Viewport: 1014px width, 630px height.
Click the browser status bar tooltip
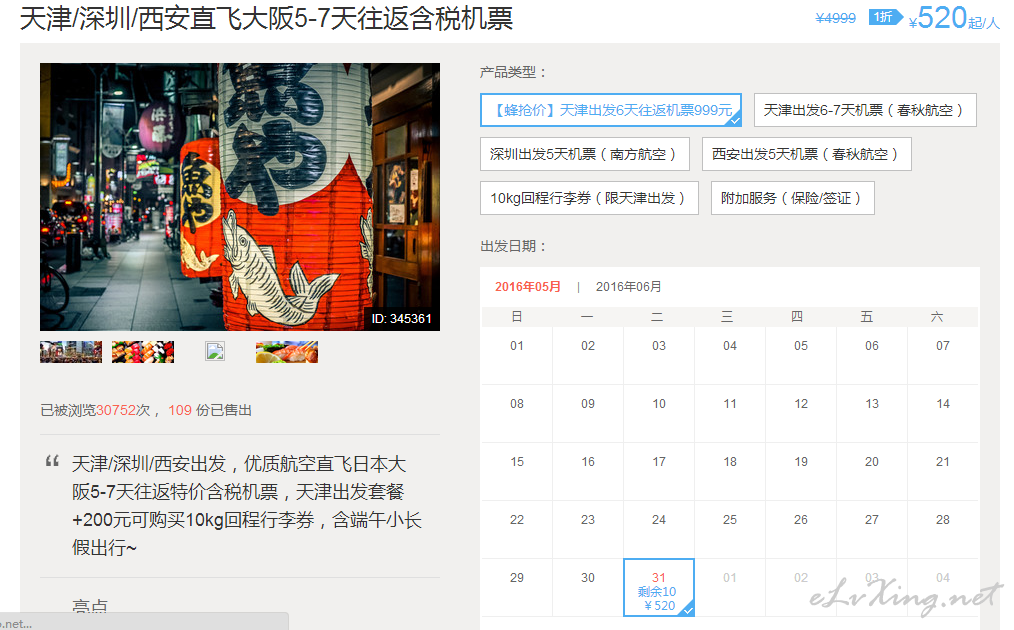pyautogui.click(x=144, y=622)
